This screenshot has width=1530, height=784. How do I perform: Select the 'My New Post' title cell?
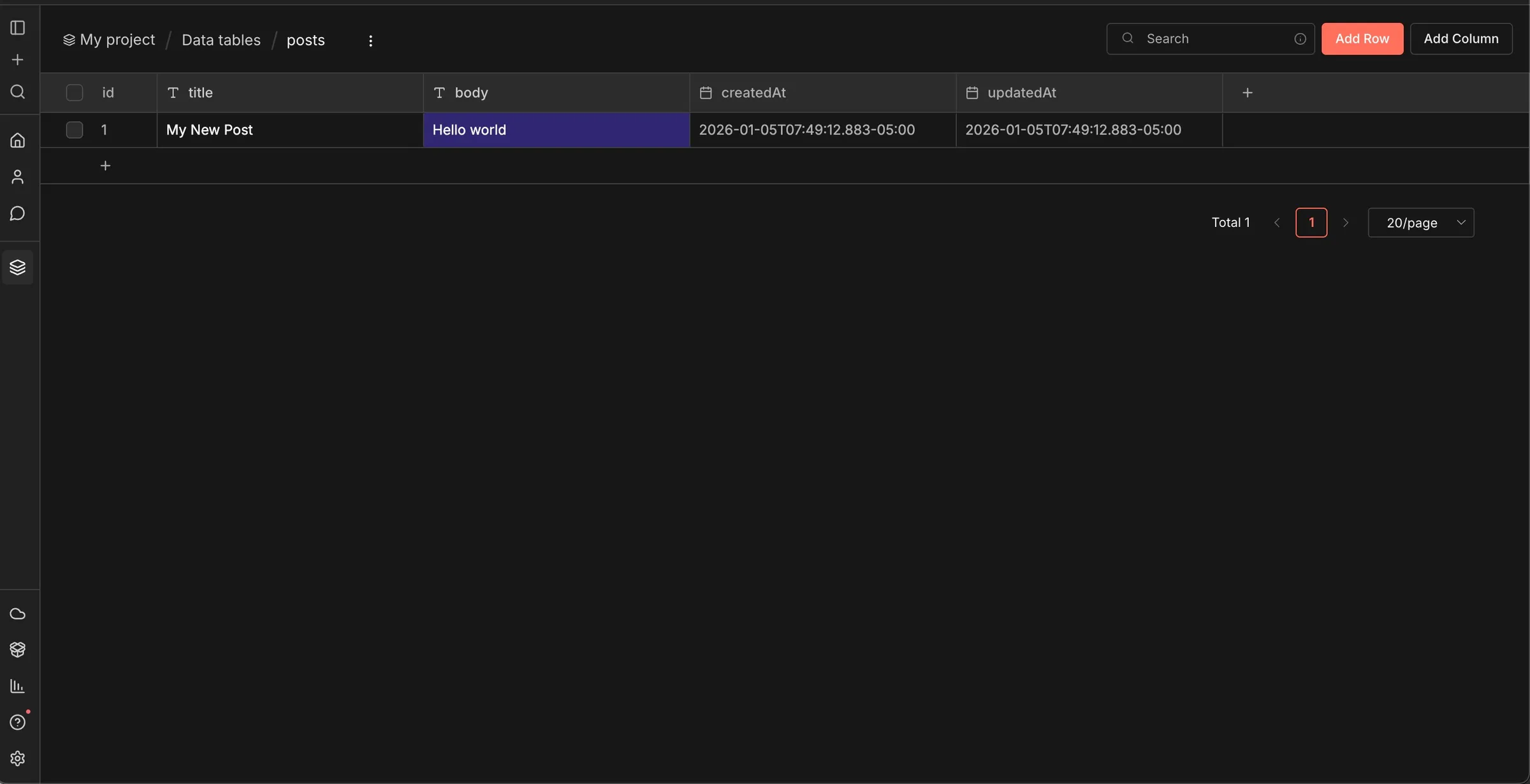290,130
